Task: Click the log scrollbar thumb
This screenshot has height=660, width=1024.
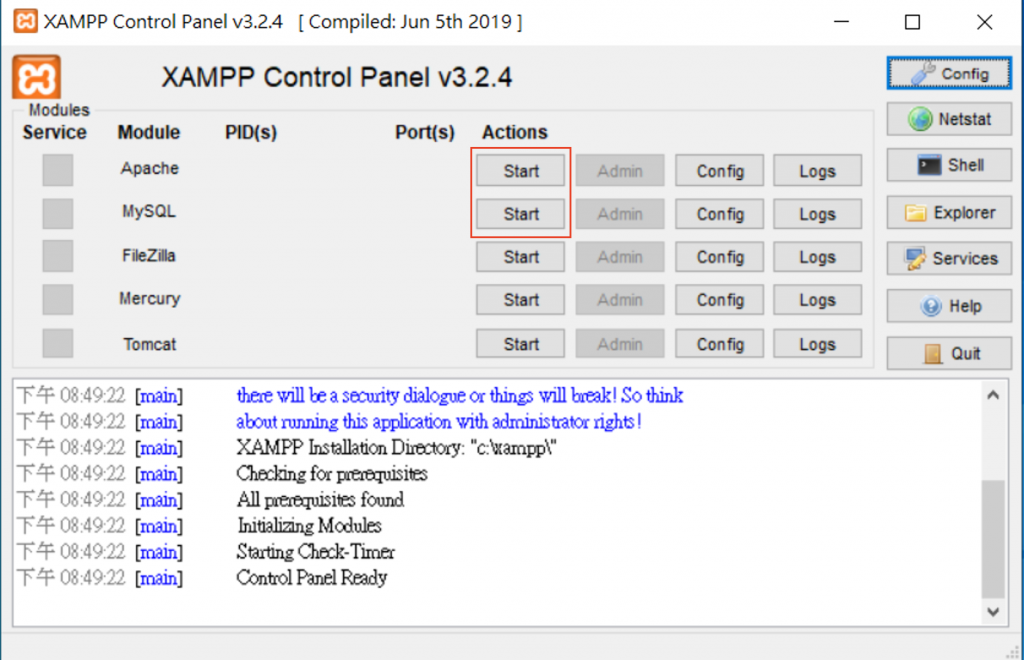Action: pyautogui.click(x=993, y=539)
